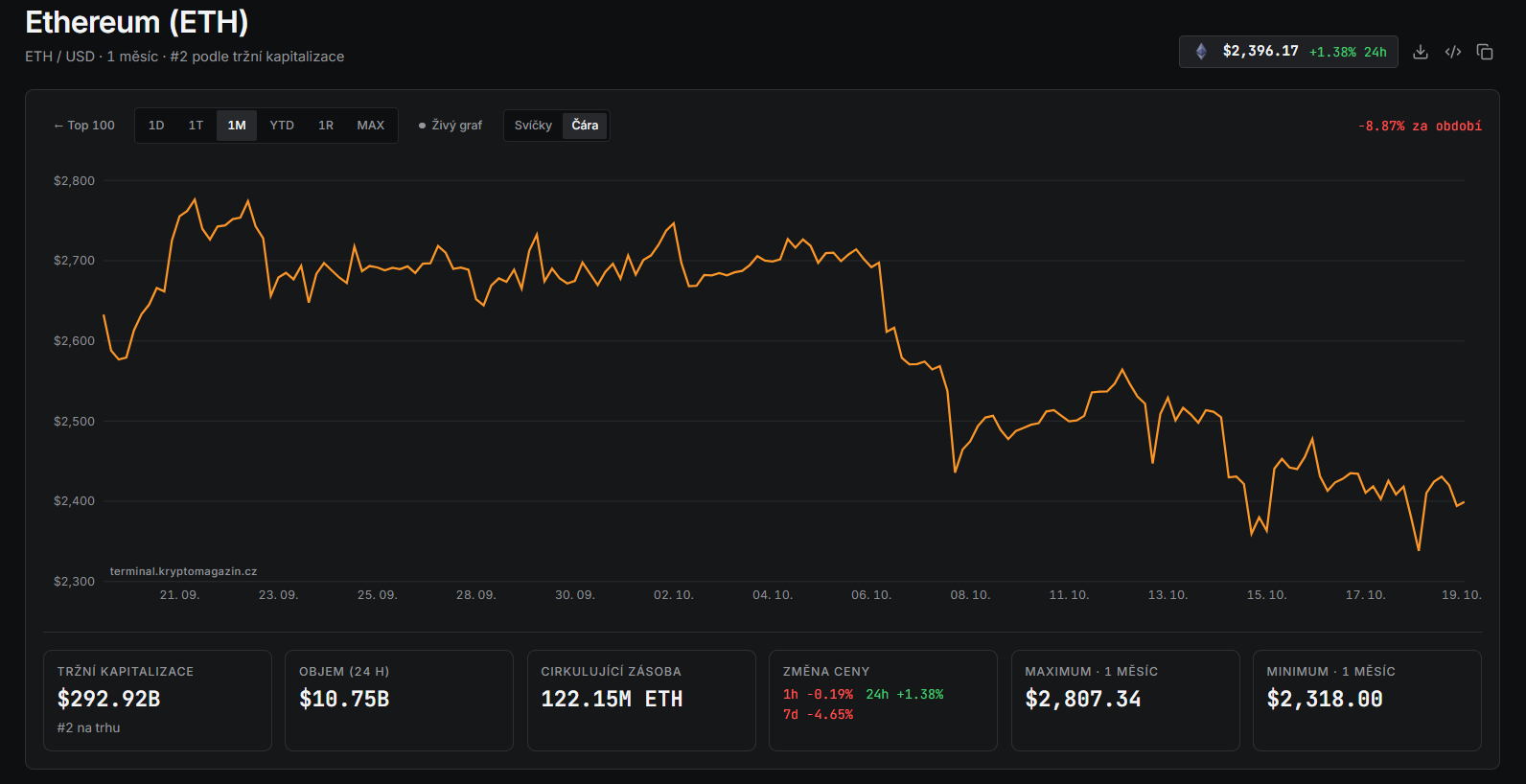Image resolution: width=1526 pixels, height=784 pixels.
Task: Click the 1h -0.19% price change
Action: 818,695
